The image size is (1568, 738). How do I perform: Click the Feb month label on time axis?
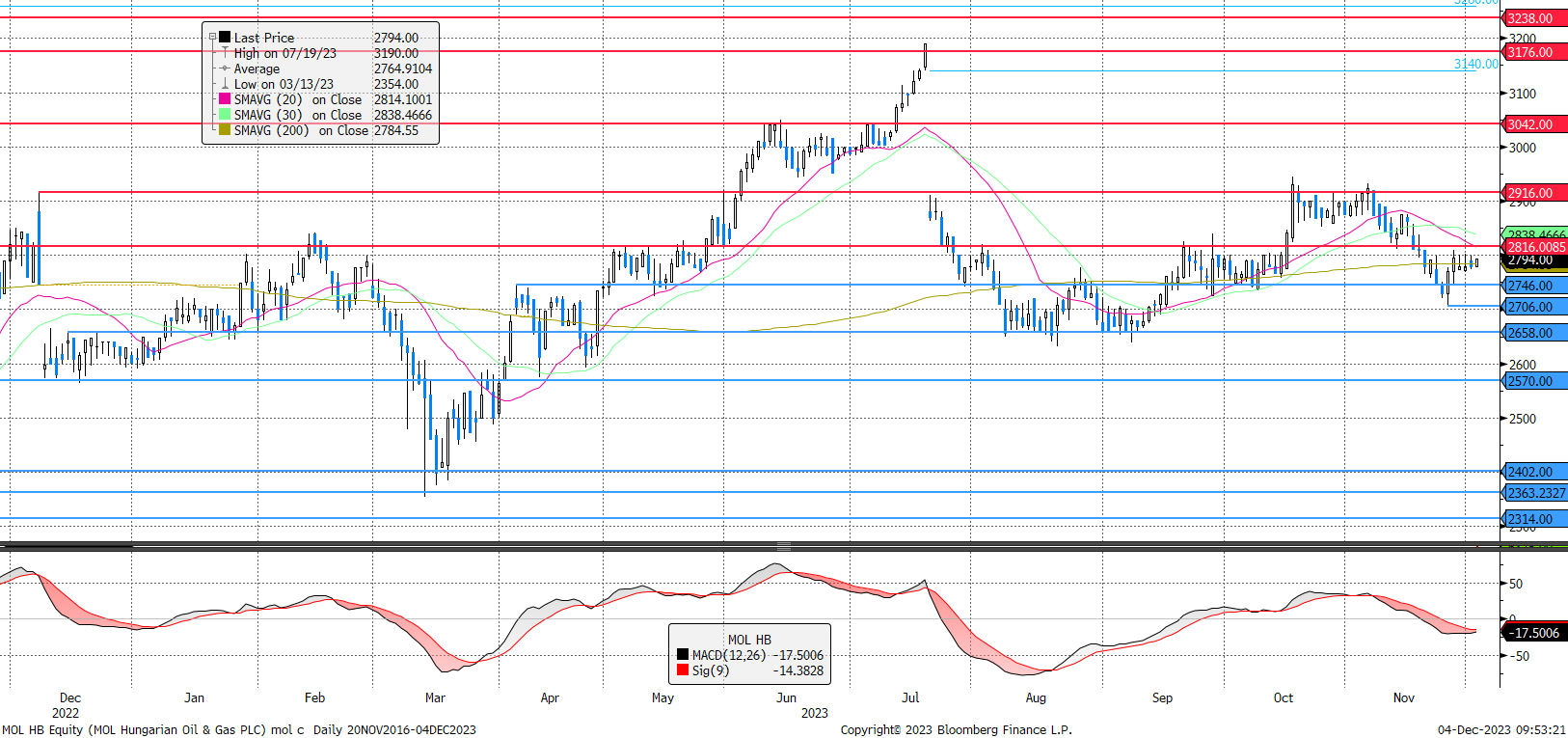point(314,697)
